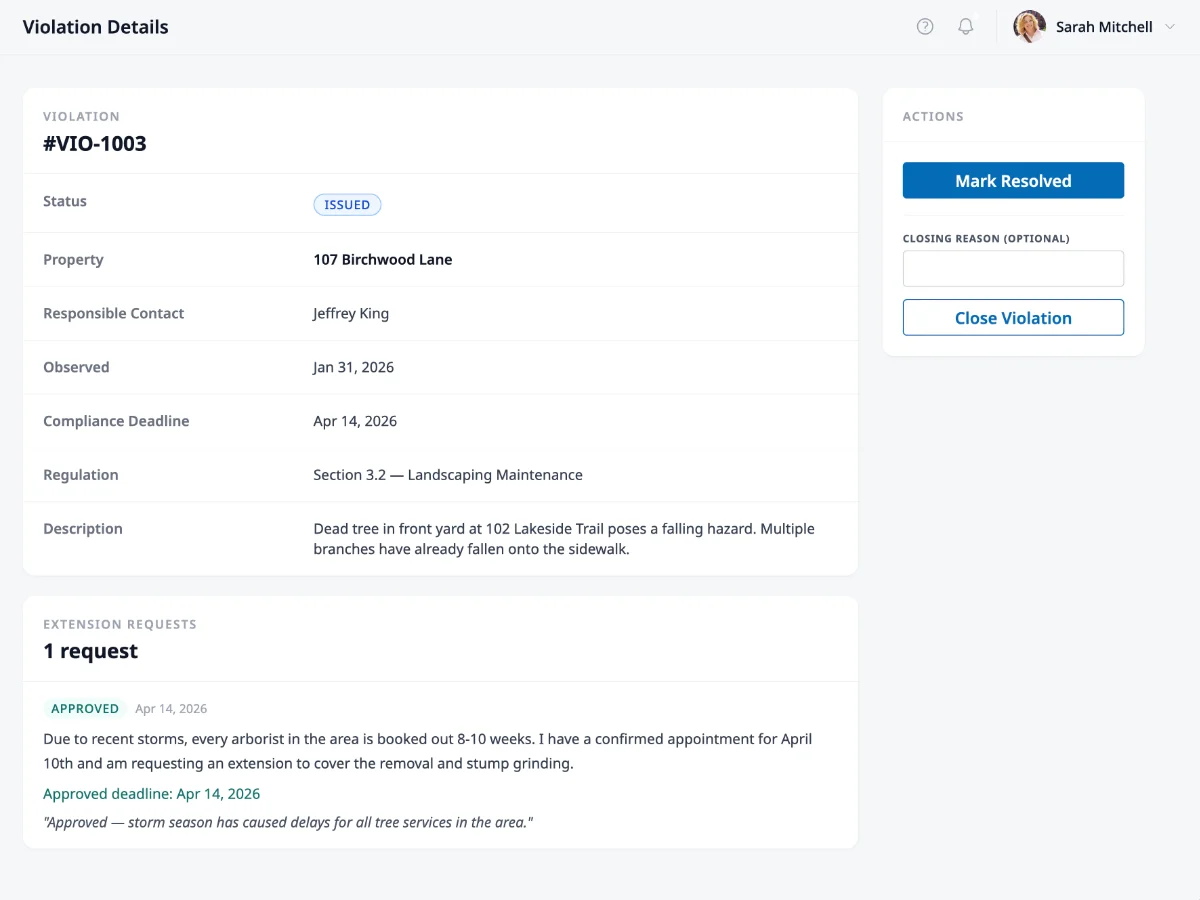Expand the Extension Requests section
Viewport: 1200px width, 900px height.
point(120,624)
